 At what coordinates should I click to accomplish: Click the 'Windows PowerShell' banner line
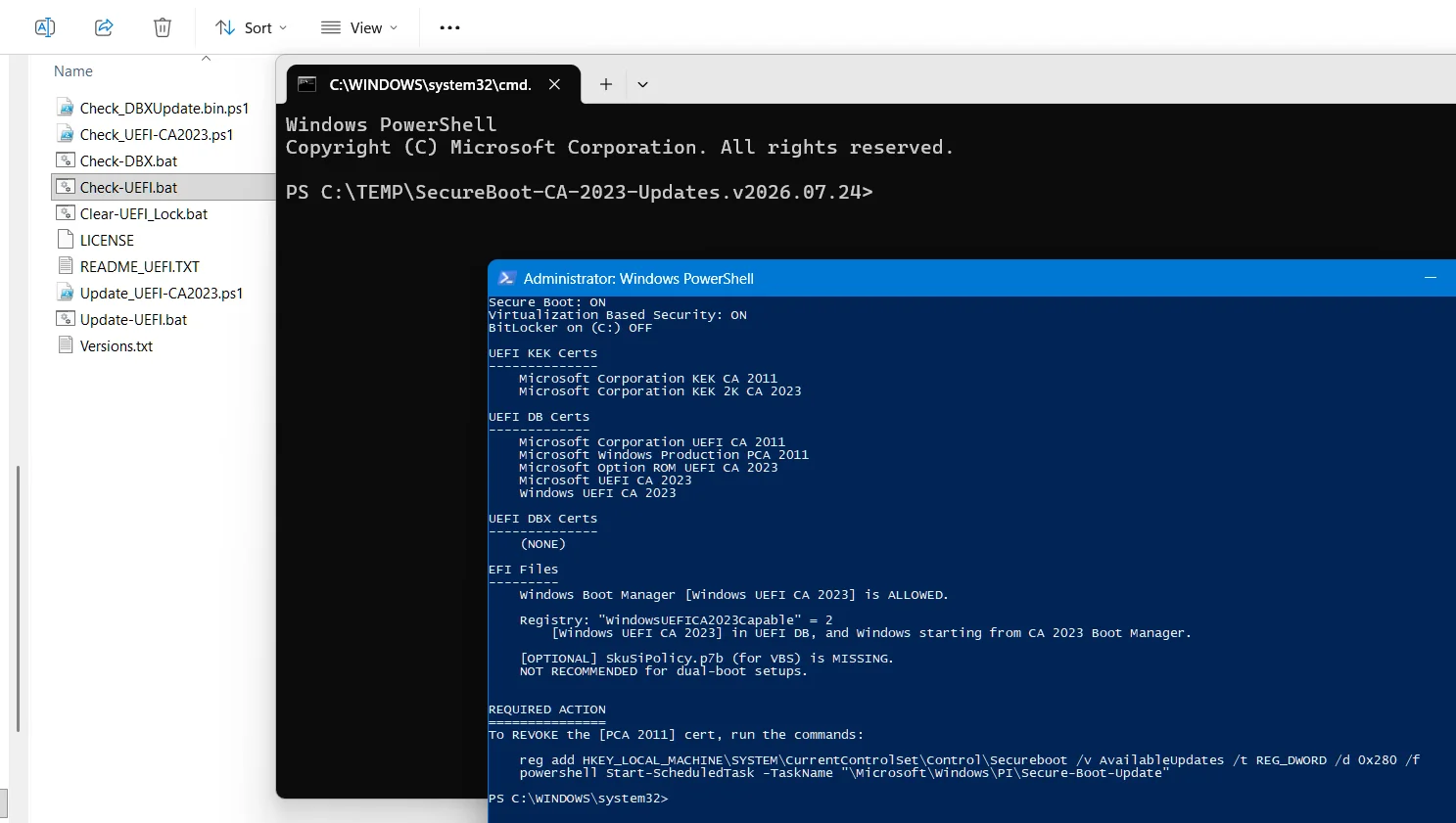[391, 124]
